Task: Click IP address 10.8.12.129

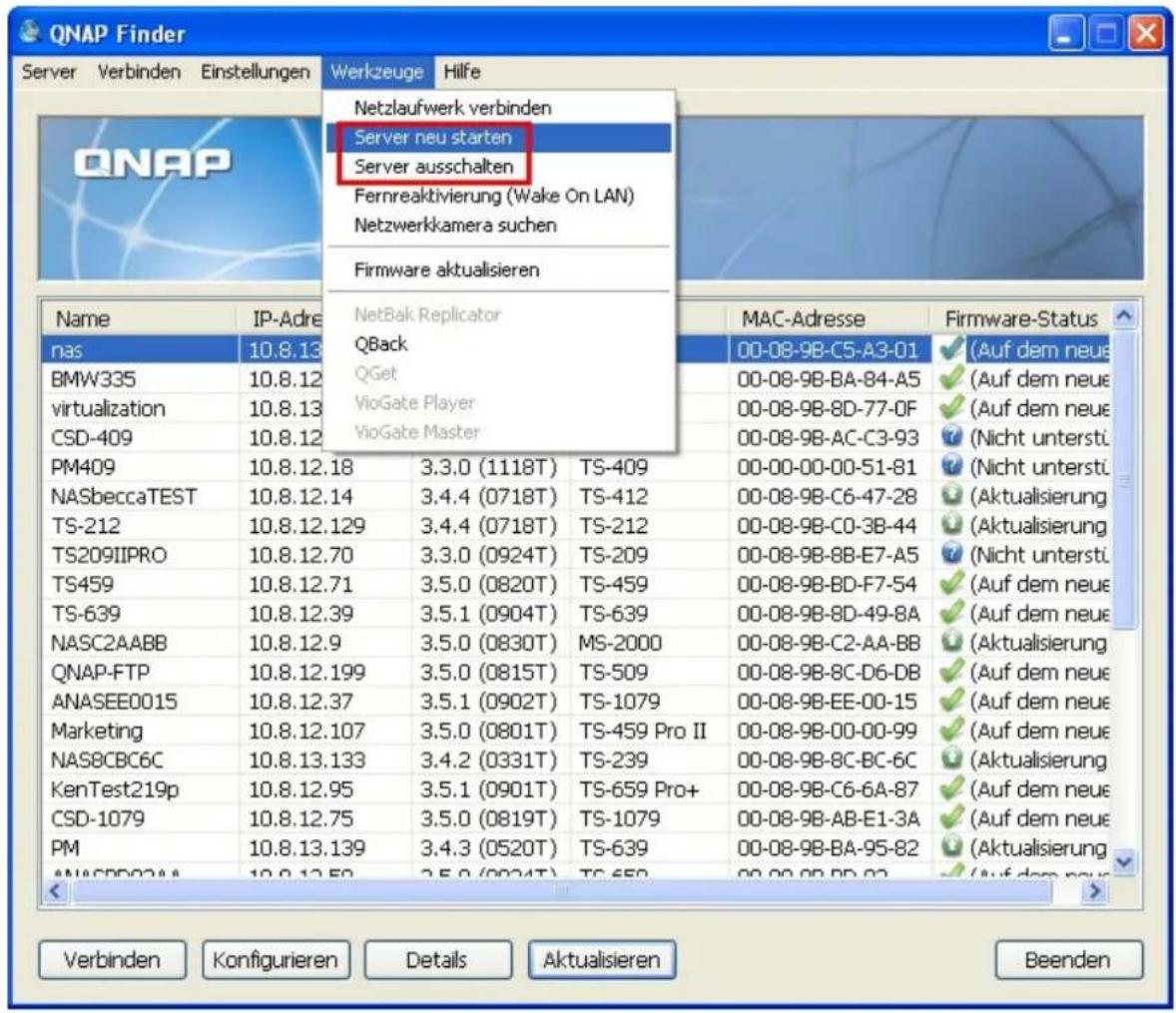Action: coord(306,525)
